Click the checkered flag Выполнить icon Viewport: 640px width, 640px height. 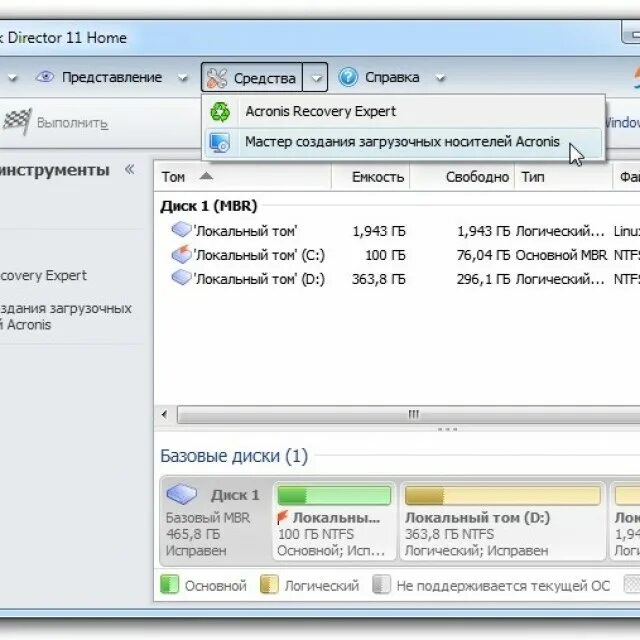pos(17,122)
